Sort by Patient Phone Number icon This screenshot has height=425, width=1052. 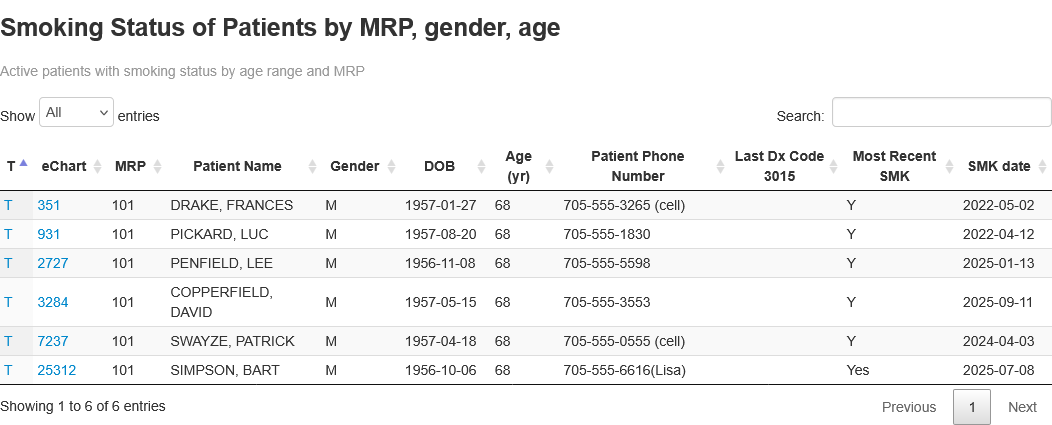coord(722,167)
